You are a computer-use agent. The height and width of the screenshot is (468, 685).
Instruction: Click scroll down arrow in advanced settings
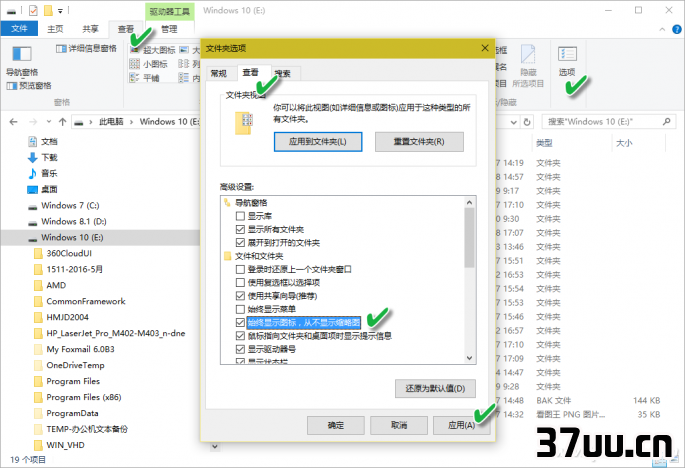(x=470, y=358)
